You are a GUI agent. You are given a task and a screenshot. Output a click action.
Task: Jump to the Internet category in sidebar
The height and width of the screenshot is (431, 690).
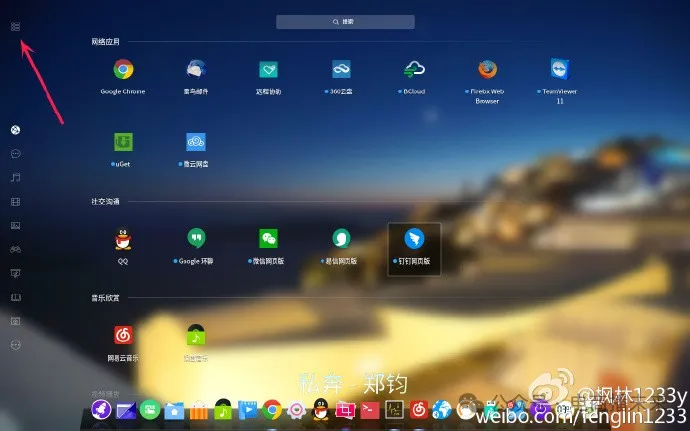click(15, 130)
